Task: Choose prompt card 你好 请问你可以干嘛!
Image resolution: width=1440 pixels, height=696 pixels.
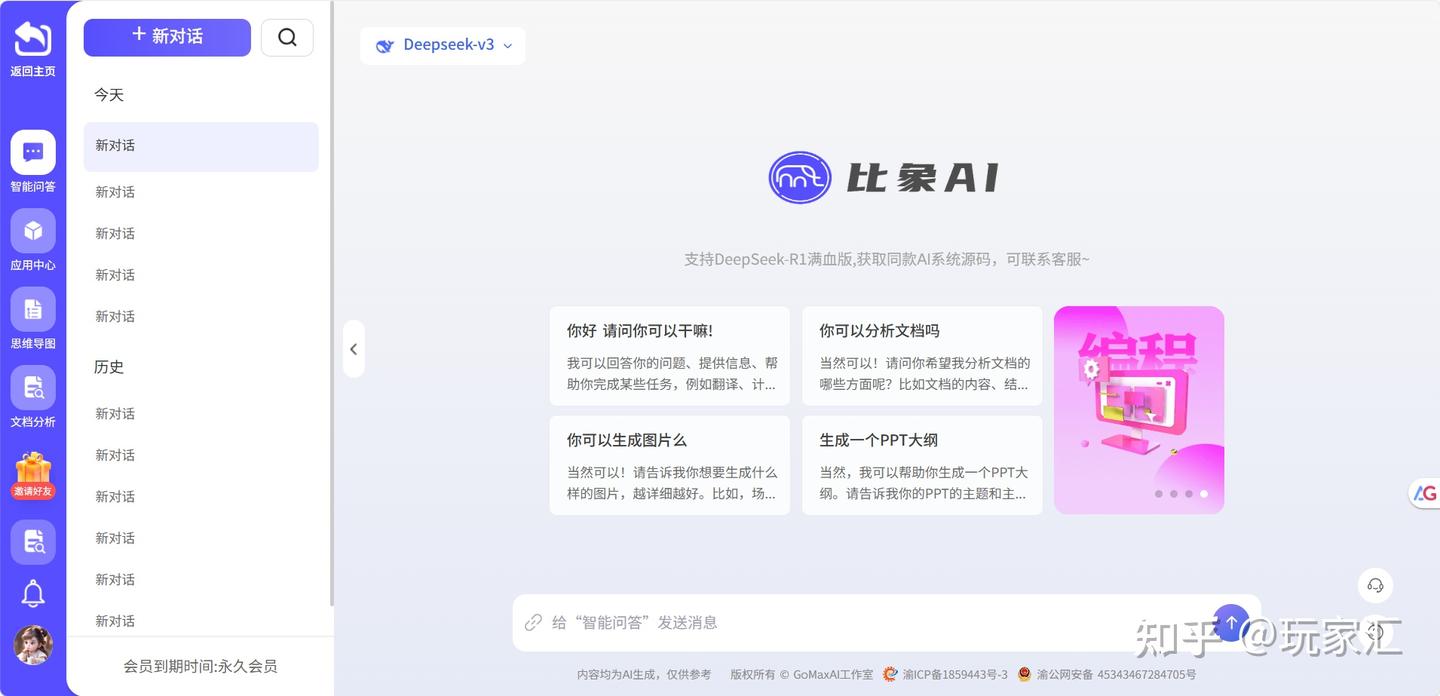Action: click(670, 356)
